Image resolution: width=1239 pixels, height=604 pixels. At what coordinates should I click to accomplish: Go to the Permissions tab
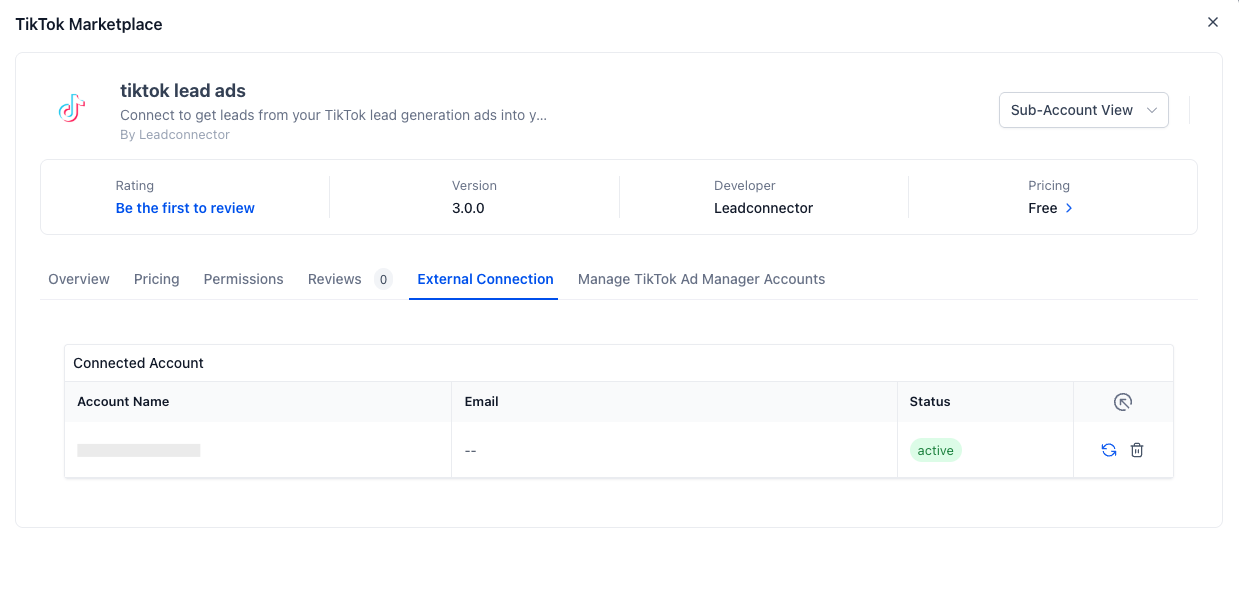click(x=244, y=279)
